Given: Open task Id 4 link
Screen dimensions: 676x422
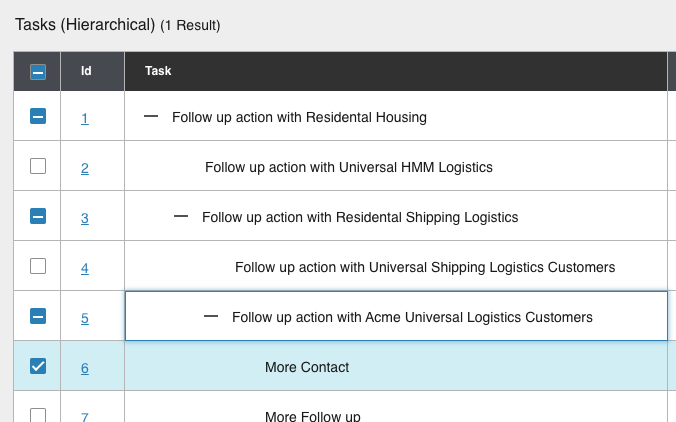Looking at the screenshot, I should tap(85, 268).
